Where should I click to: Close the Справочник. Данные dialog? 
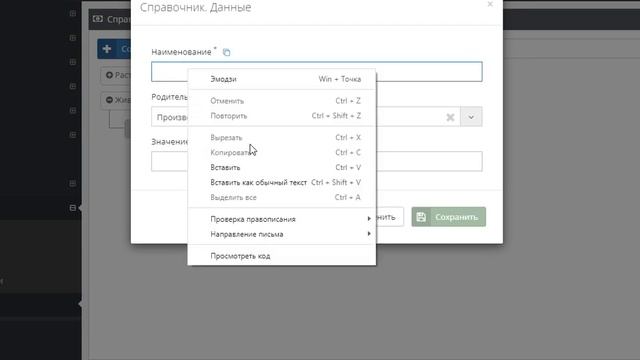click(490, 4)
